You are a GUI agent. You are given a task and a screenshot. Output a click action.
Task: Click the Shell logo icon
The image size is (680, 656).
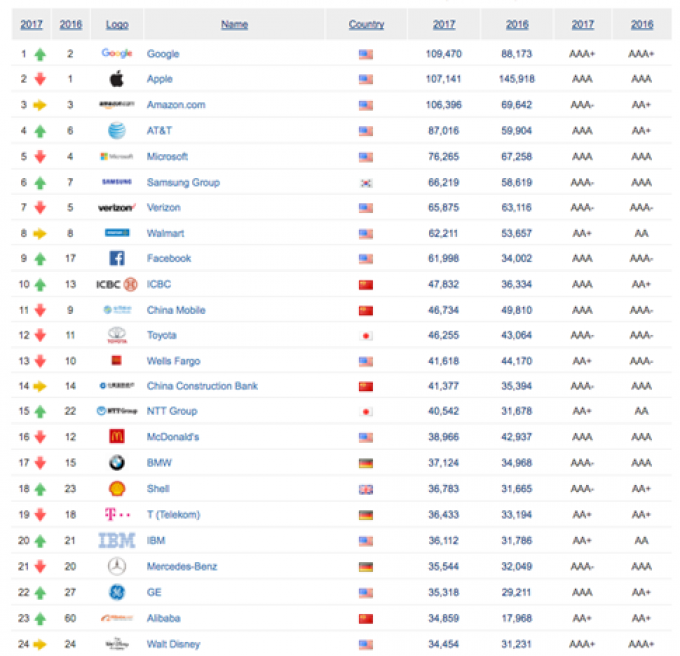click(117, 489)
